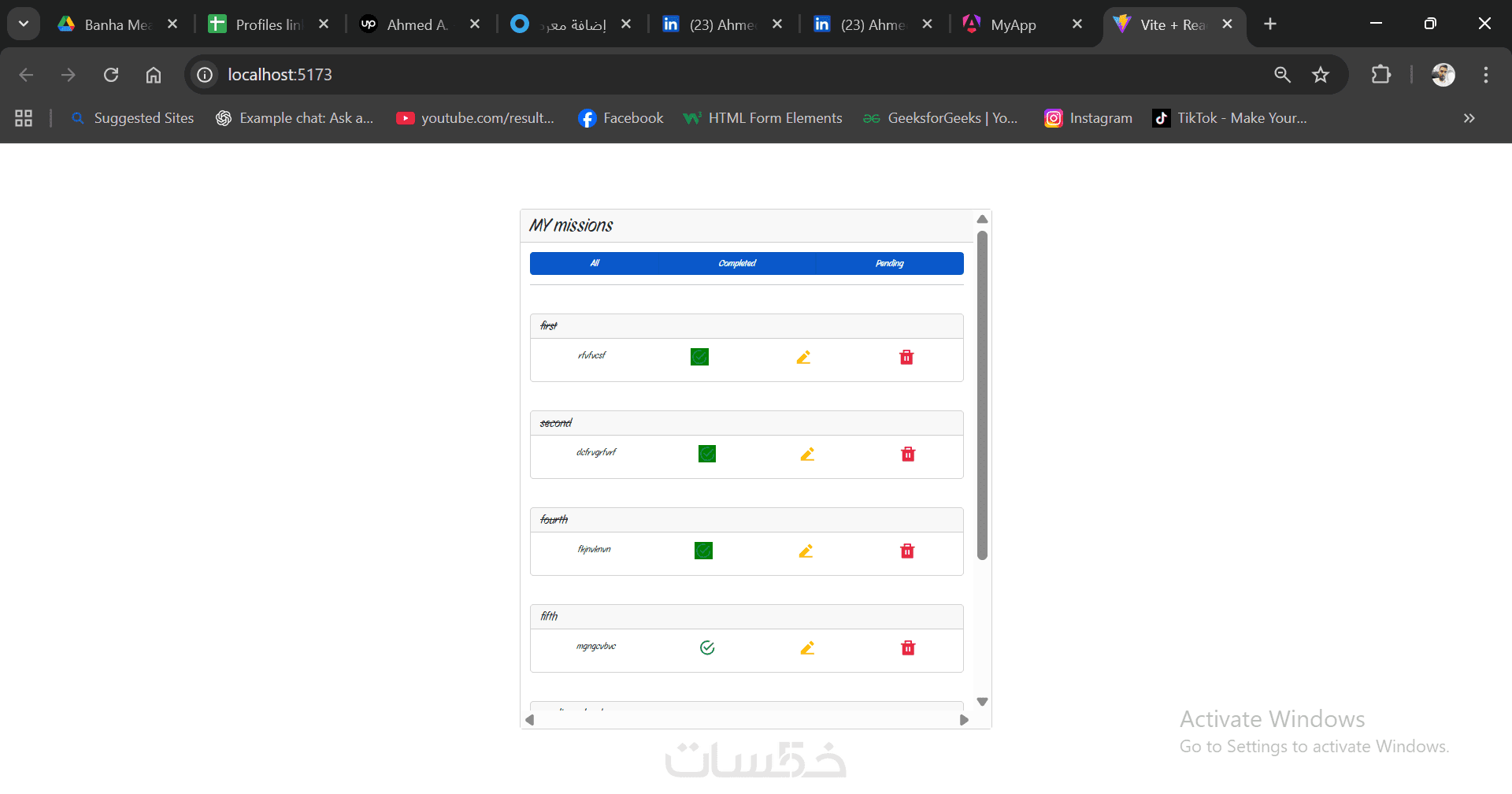Click the 'fifth' mission title
Screen dimensions: 1512x794
coord(549,617)
